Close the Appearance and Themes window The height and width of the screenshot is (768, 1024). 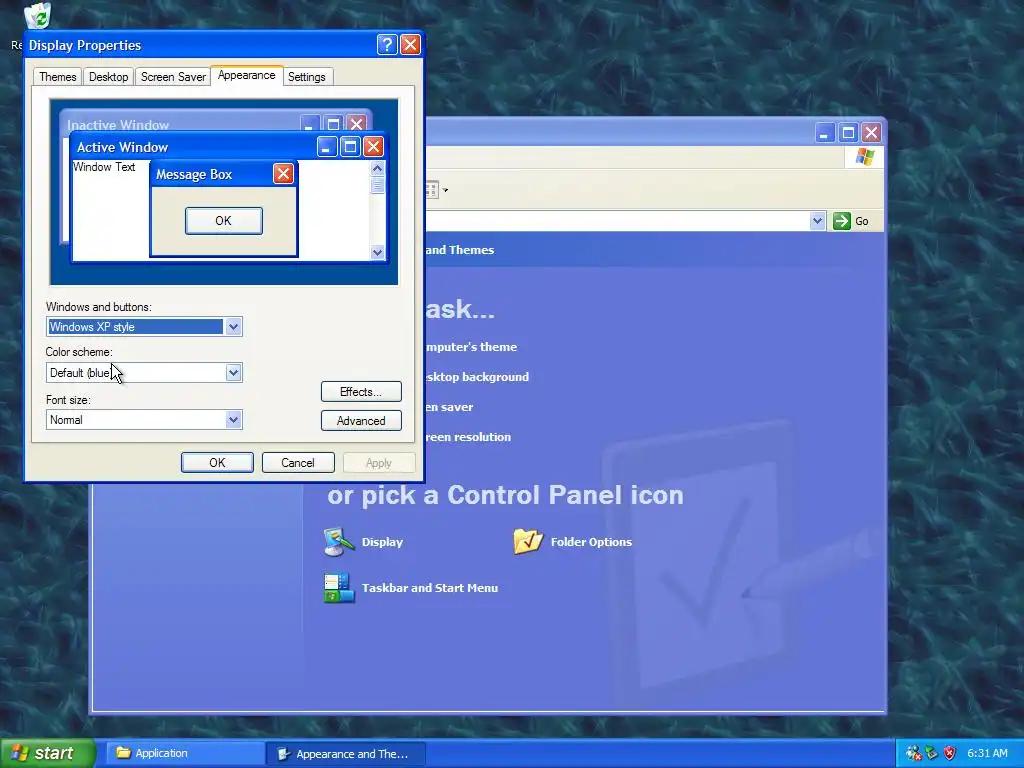(x=871, y=133)
